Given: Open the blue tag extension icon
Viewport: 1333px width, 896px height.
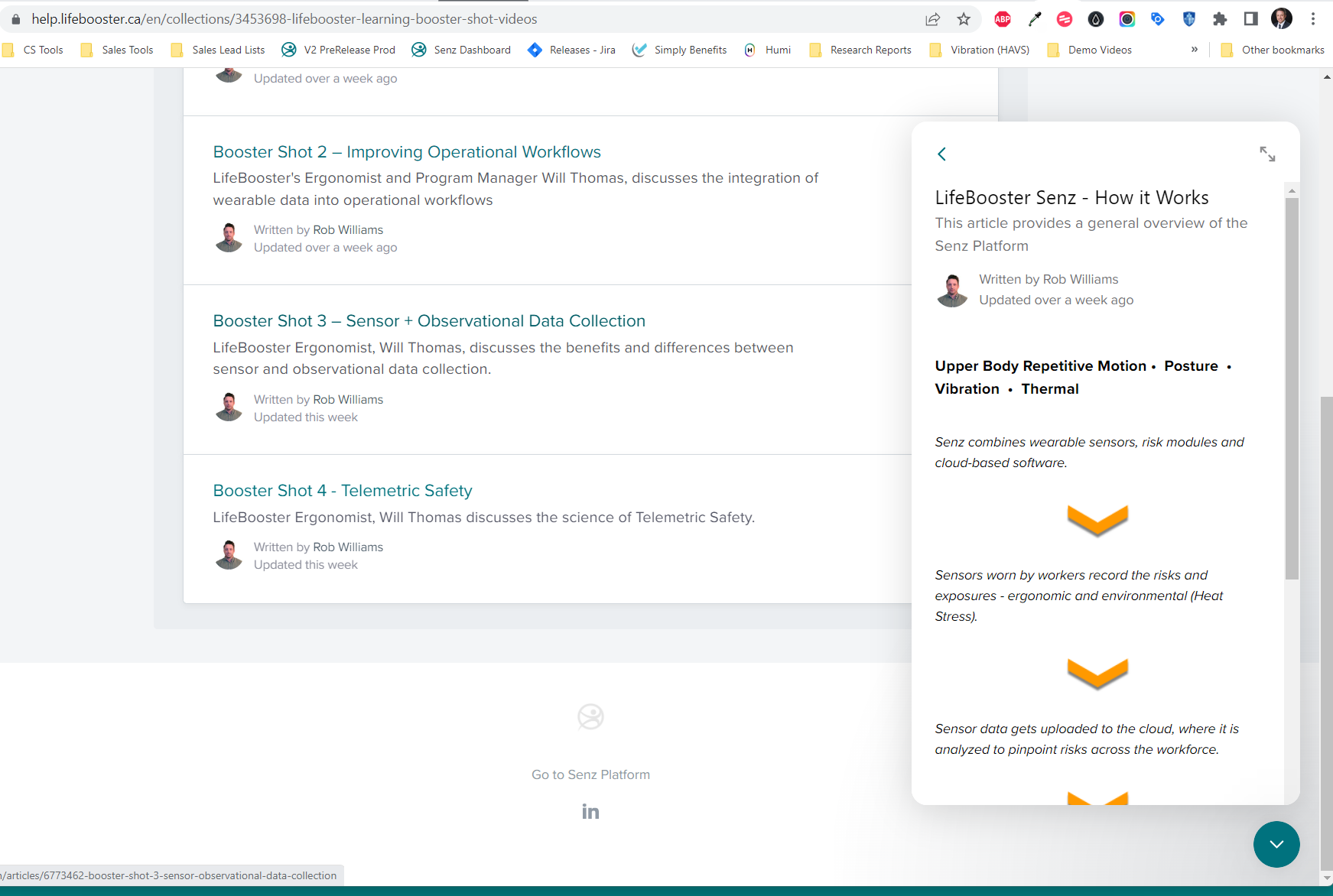Looking at the screenshot, I should [1158, 19].
